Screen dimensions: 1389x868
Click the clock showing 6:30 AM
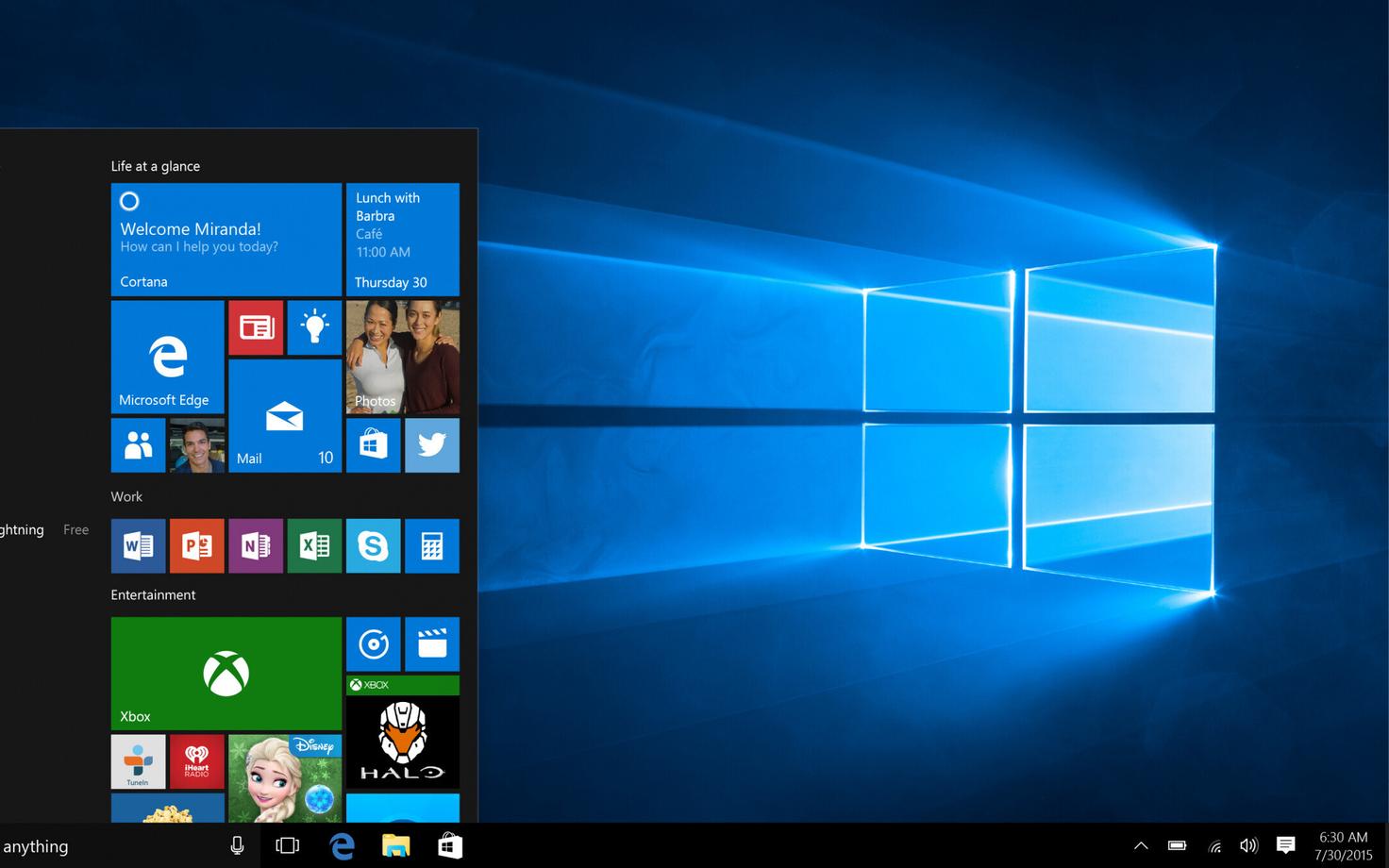1343,846
